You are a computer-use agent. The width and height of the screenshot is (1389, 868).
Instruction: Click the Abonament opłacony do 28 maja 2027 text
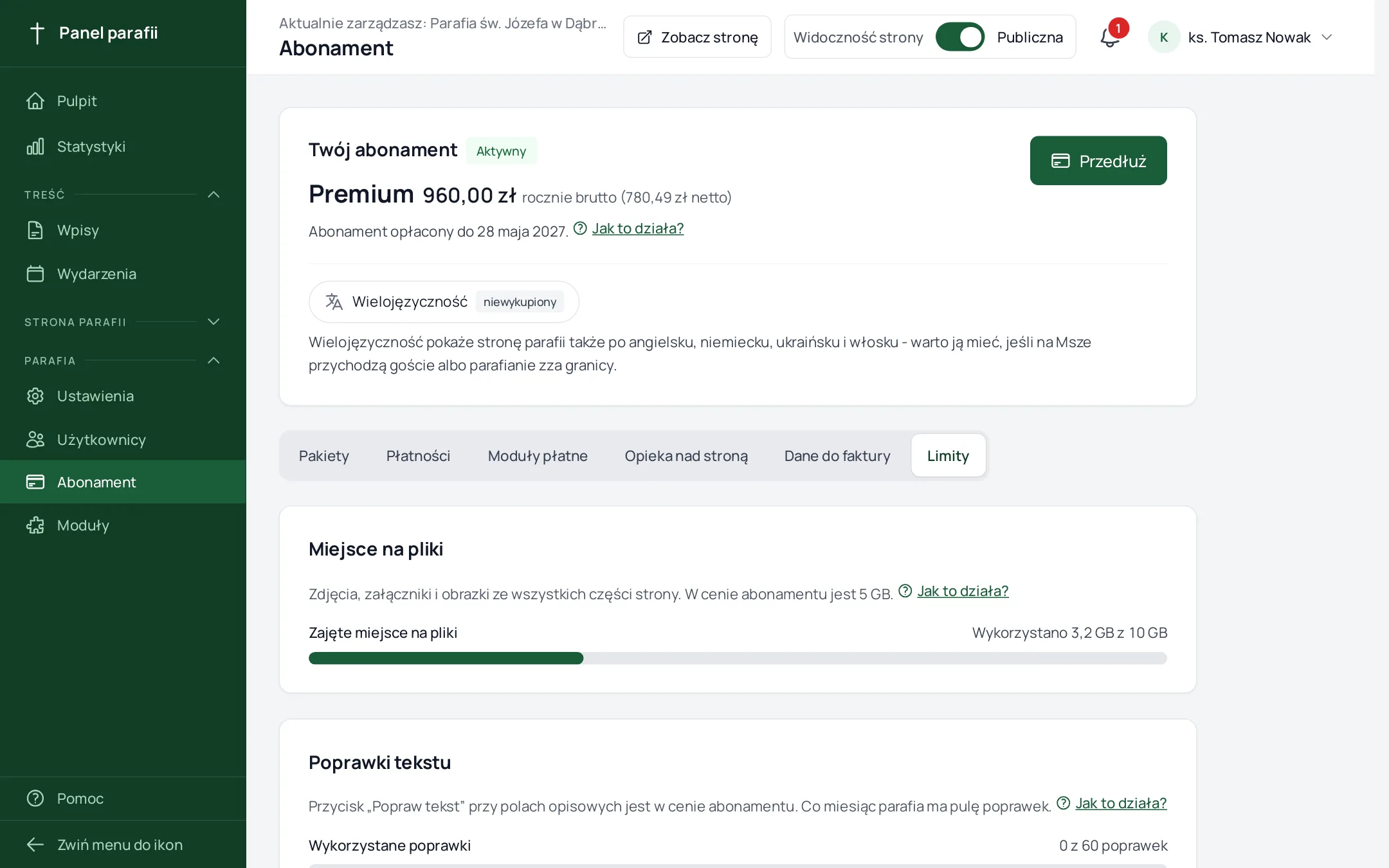(x=439, y=231)
